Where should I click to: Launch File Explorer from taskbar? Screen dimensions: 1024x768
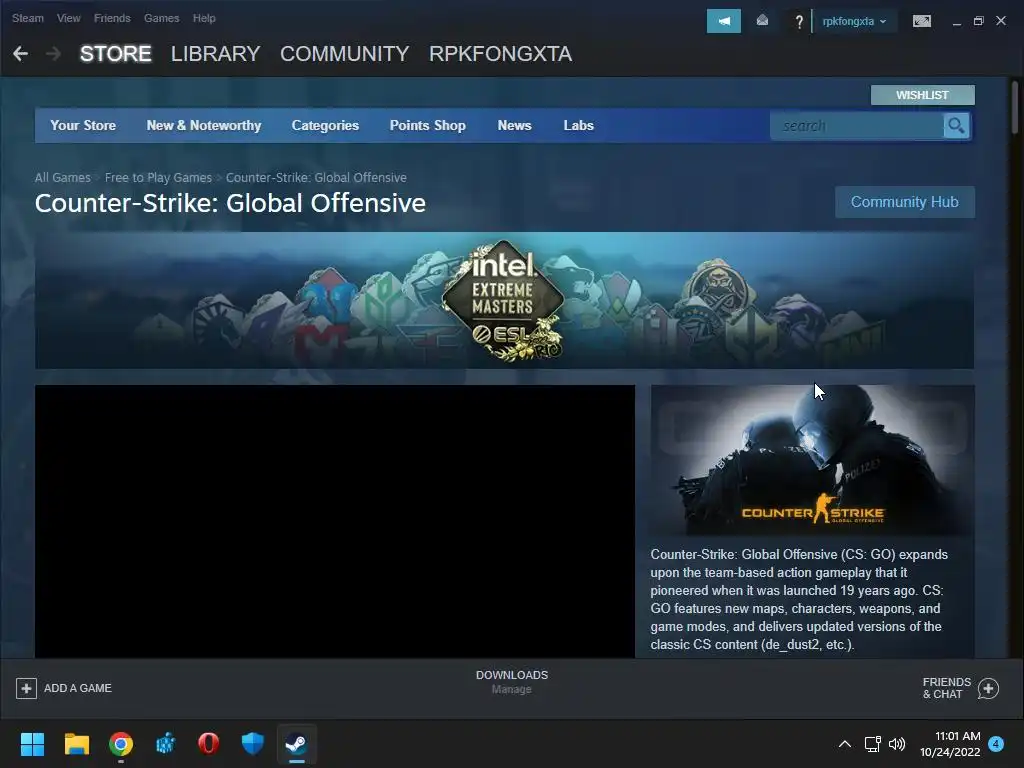pos(76,744)
